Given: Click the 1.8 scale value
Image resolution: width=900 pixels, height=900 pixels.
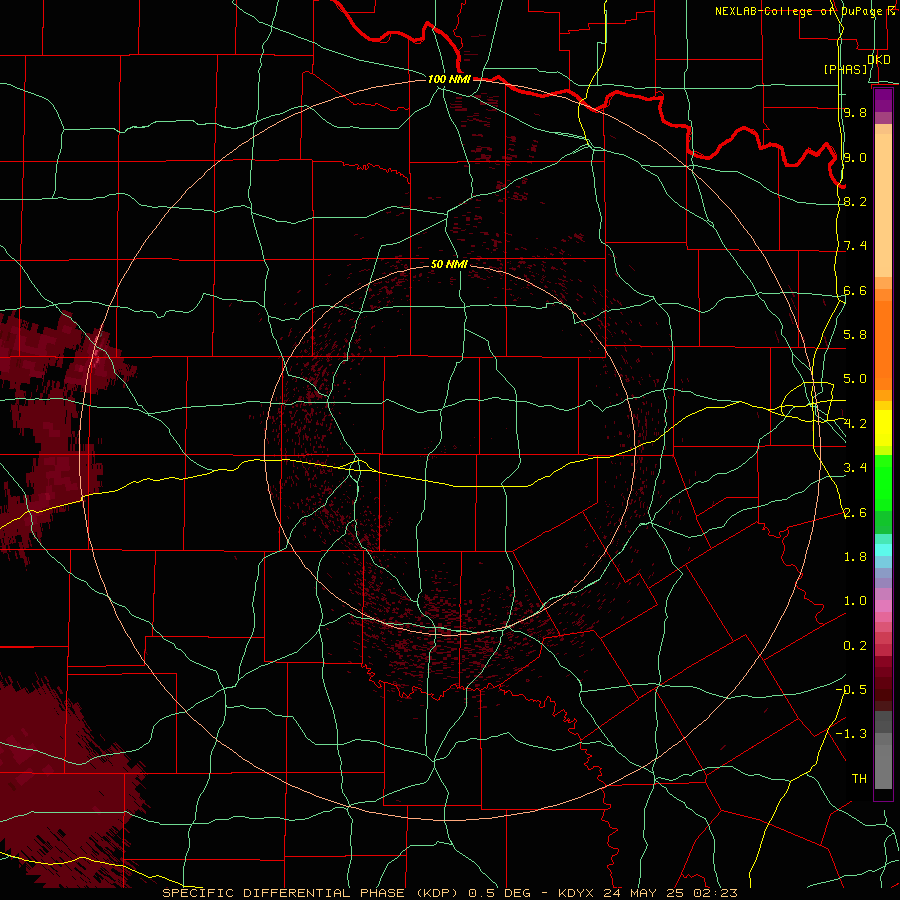Looking at the screenshot, I should pos(855,557).
